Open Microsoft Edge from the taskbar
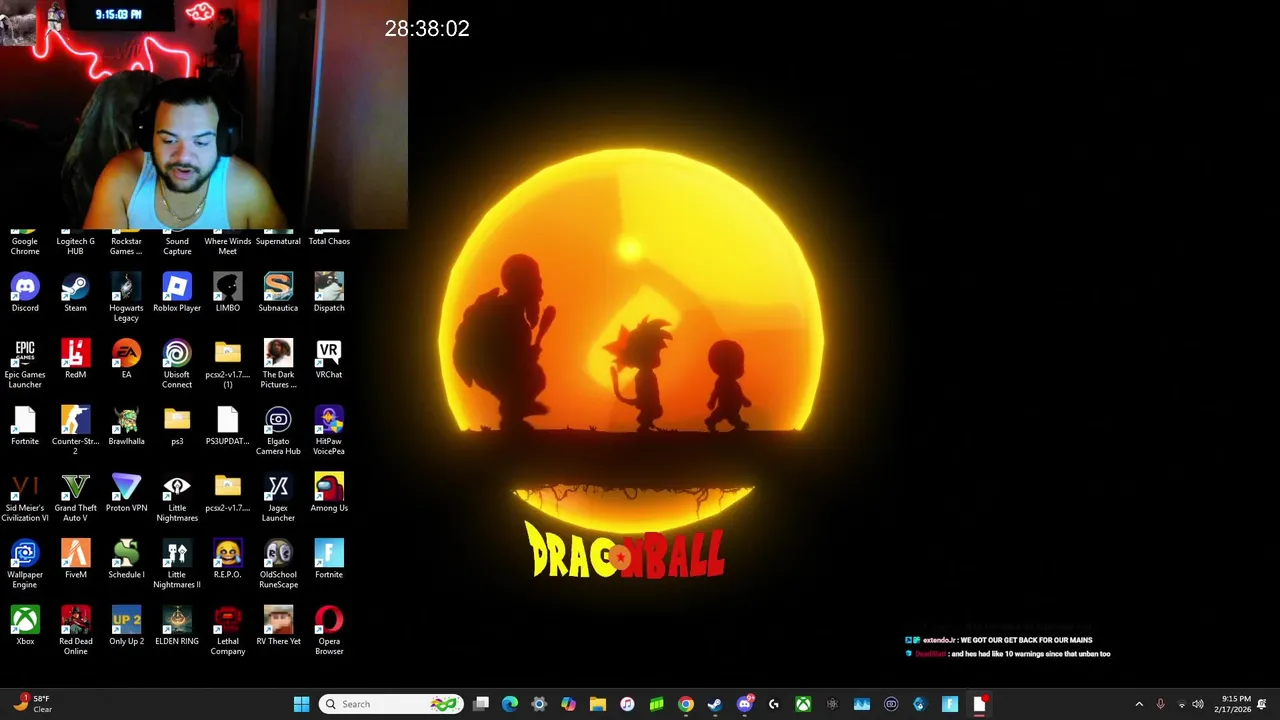1280x720 pixels. [510, 704]
